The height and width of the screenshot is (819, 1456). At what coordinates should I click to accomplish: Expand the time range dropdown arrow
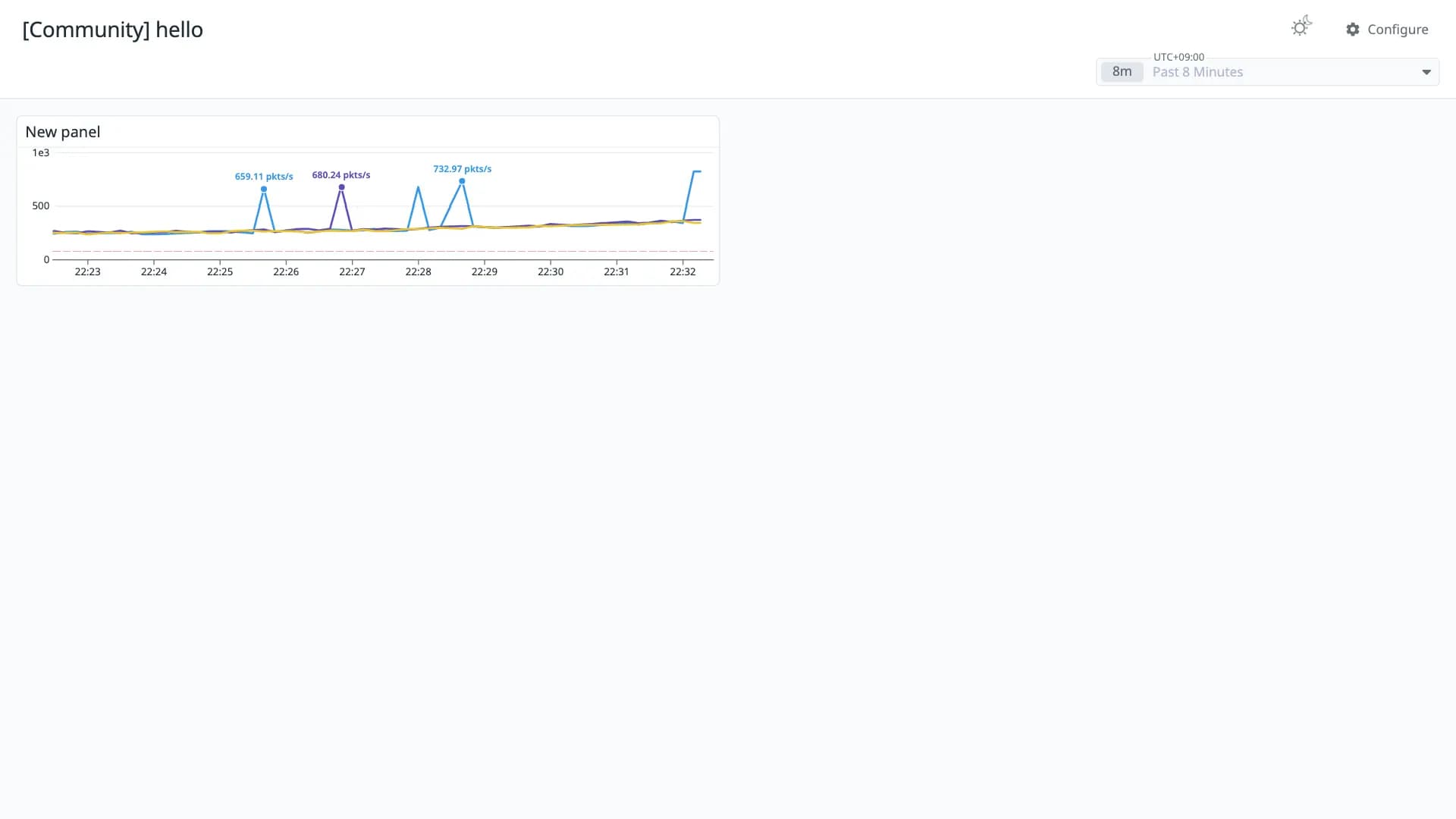(1426, 72)
